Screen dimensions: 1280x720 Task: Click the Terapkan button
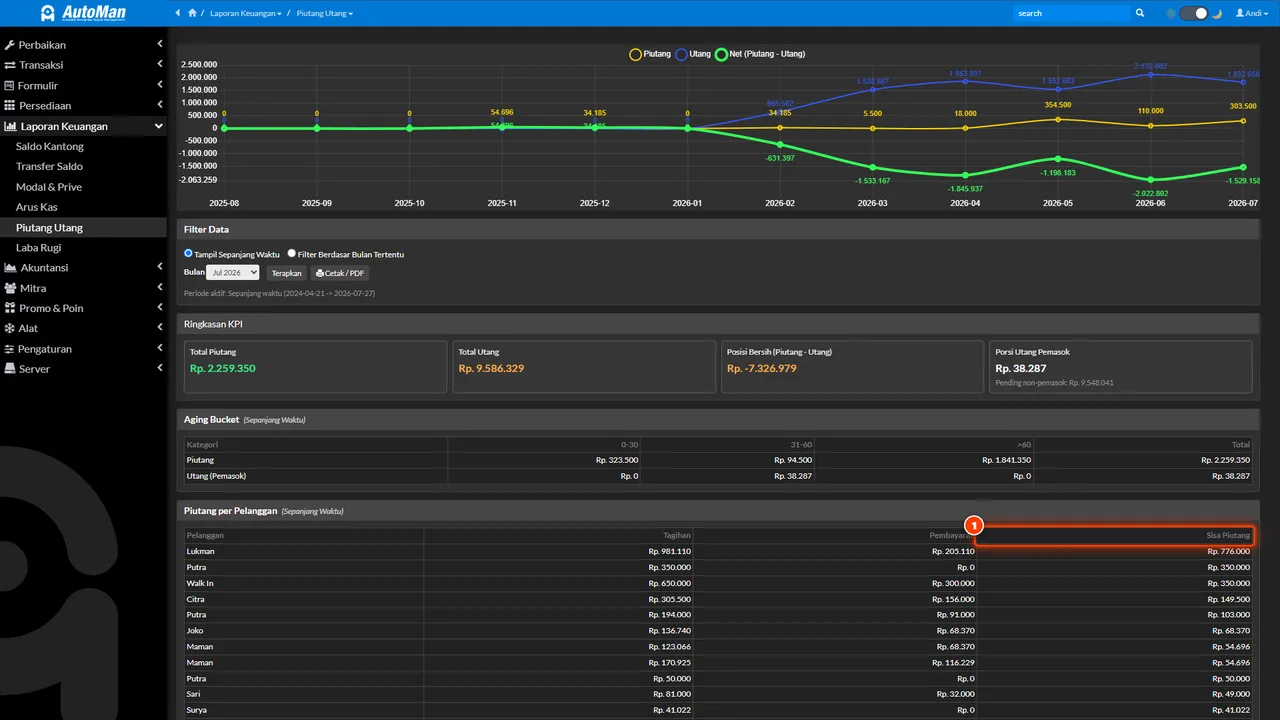click(x=287, y=273)
